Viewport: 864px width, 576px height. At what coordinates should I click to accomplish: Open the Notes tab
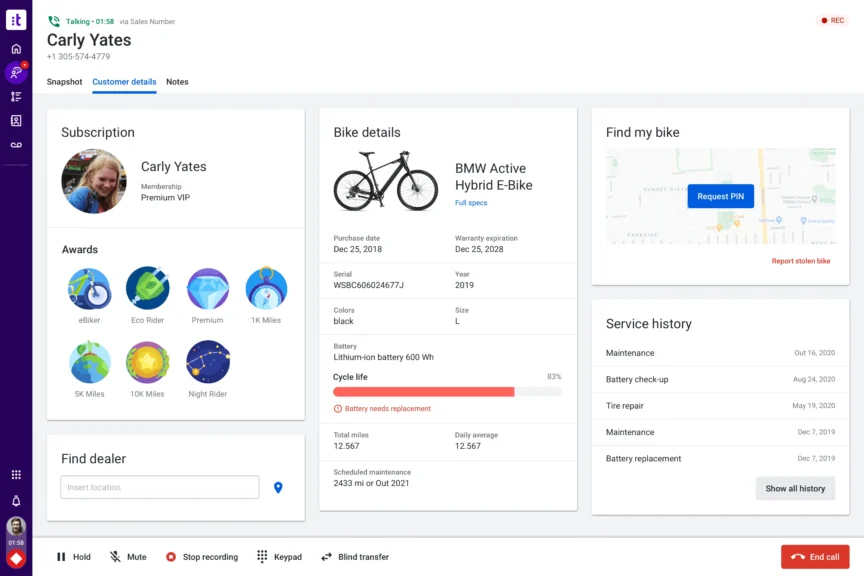pos(177,82)
